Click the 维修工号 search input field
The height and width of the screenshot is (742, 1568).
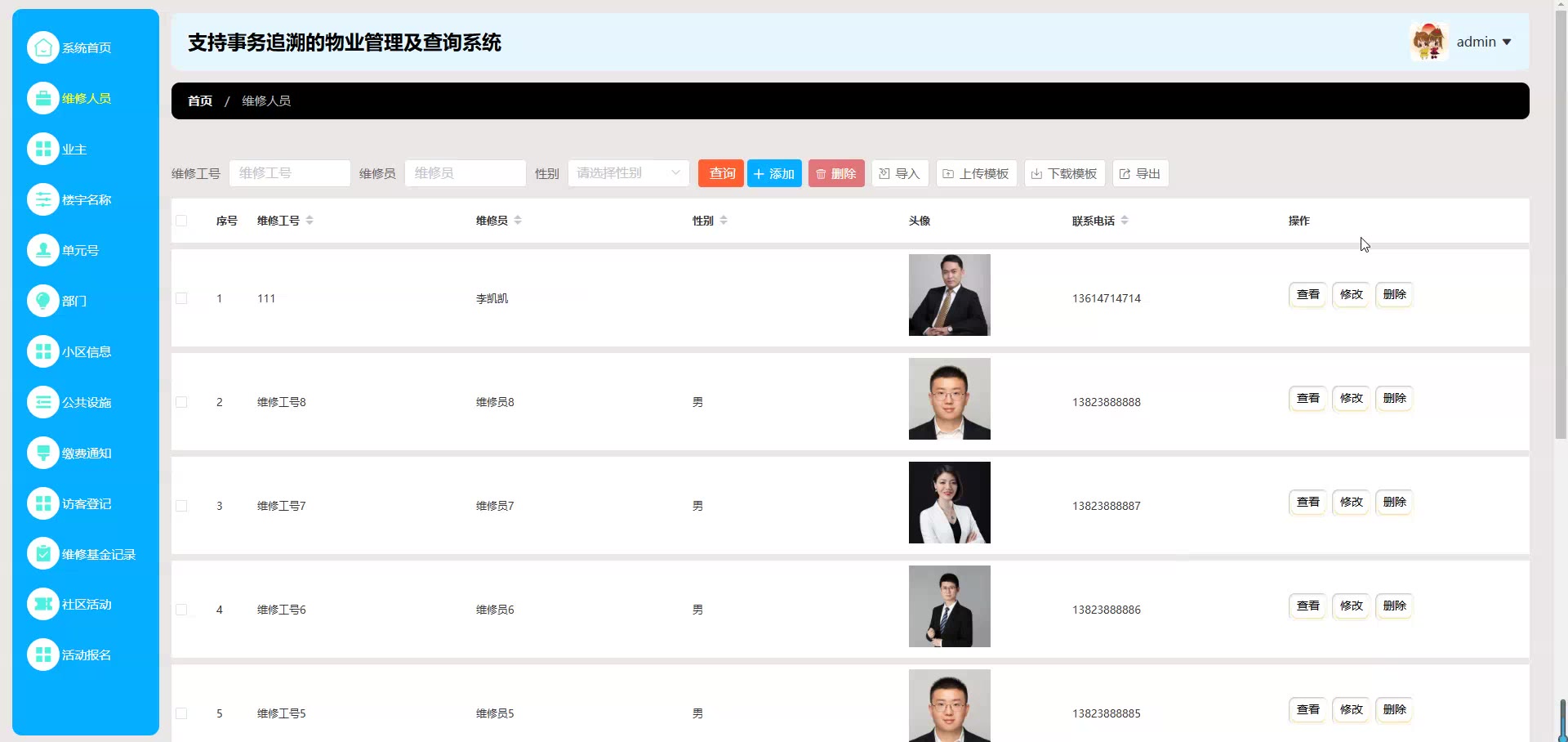[289, 173]
